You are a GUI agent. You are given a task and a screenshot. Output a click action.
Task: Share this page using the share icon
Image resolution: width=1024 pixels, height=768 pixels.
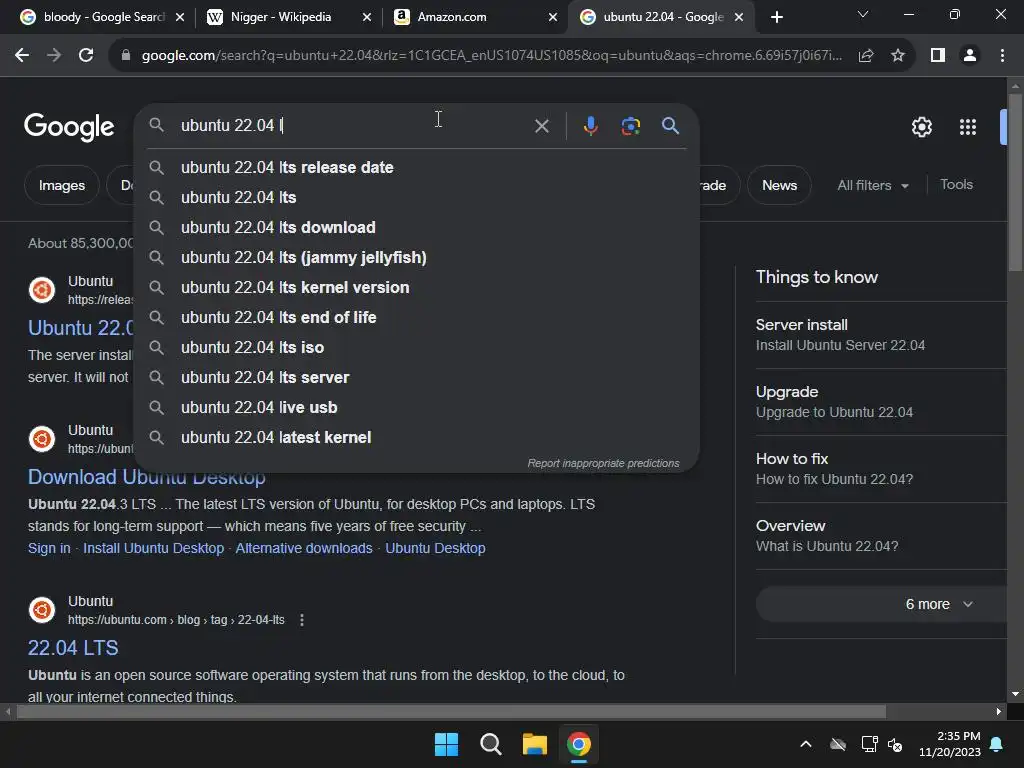click(866, 56)
